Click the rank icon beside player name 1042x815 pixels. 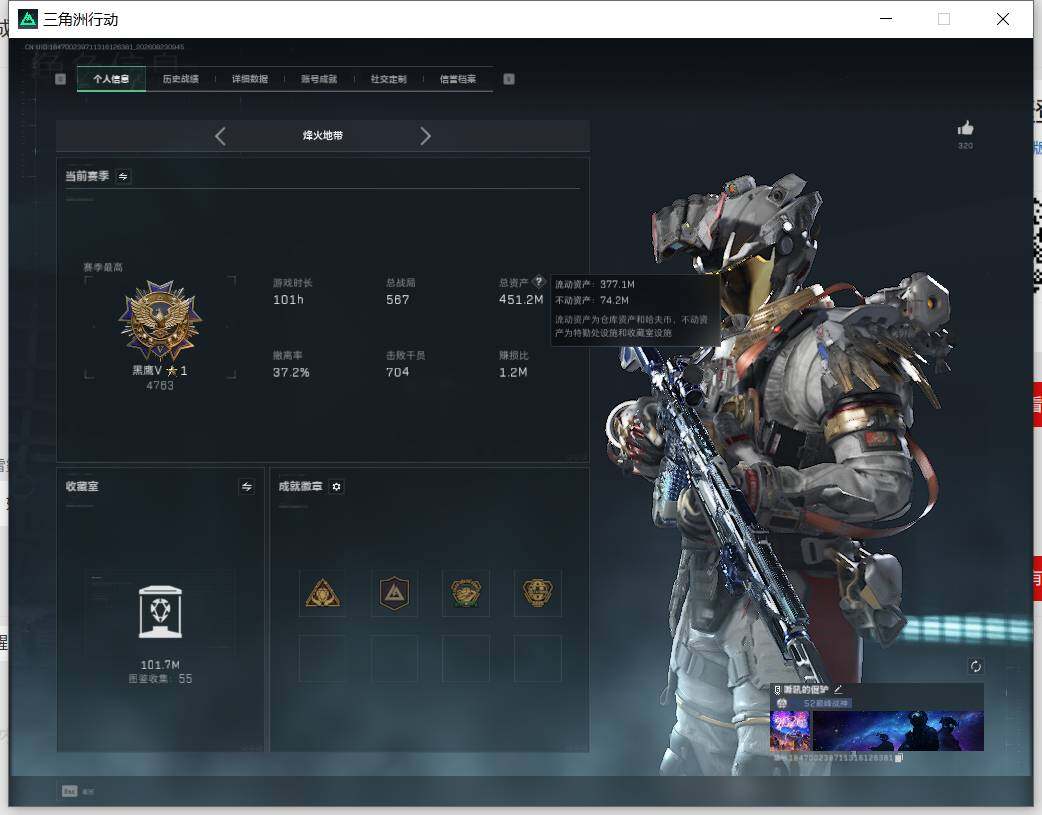[778, 690]
